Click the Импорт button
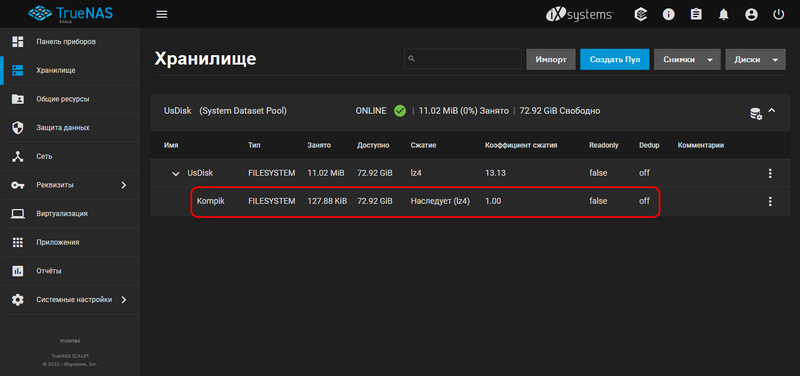 click(551, 59)
